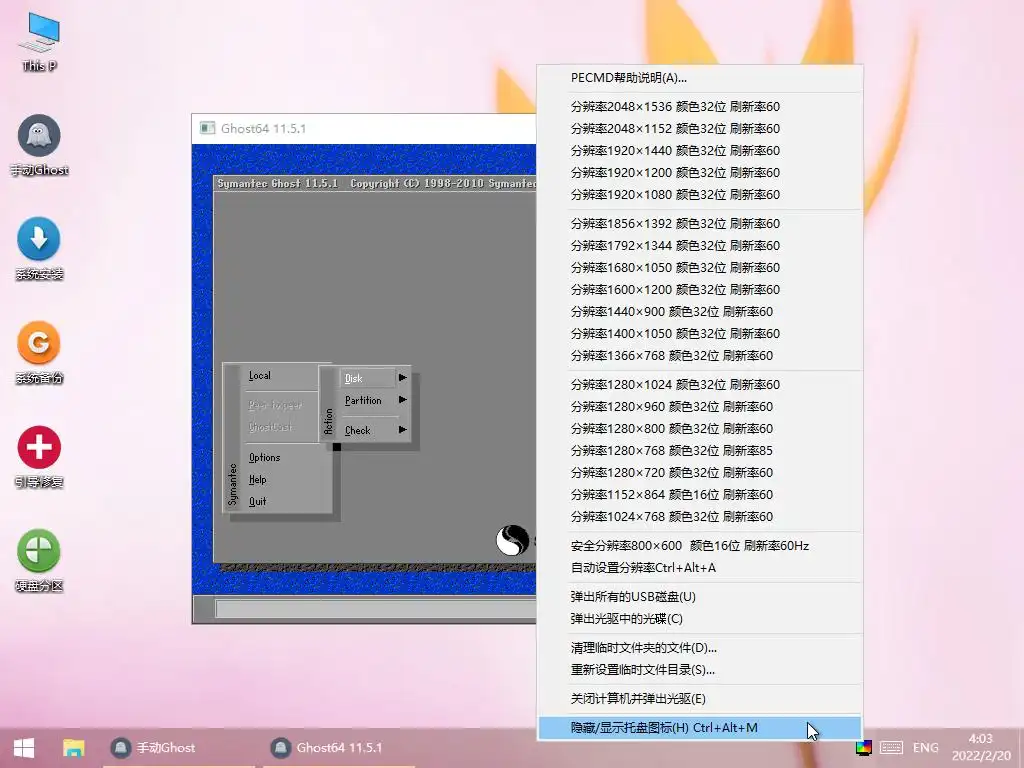1024x768 pixels.
Task: Choose 分辨率1400×1050 menu item
Action: coord(699,334)
